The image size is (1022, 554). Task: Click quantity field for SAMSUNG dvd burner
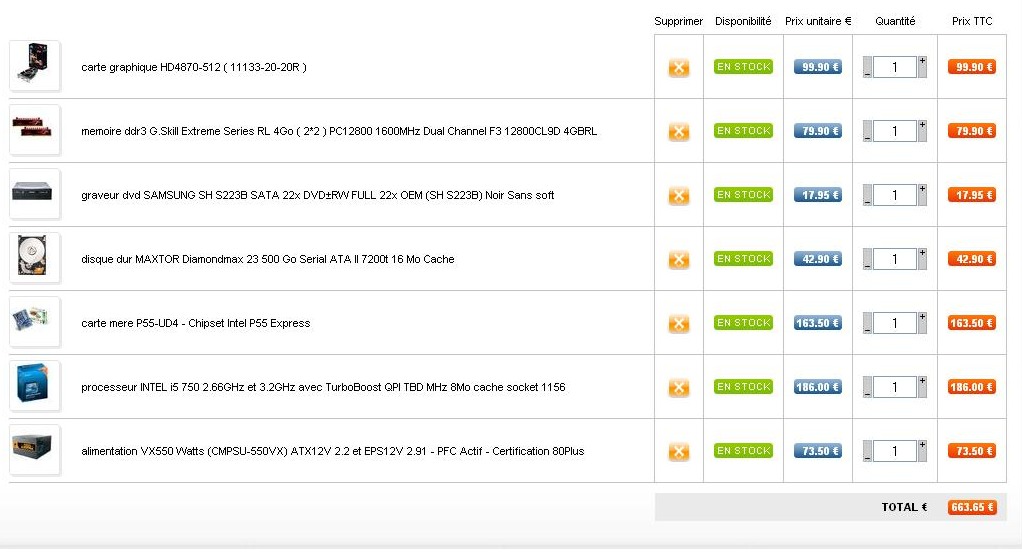pos(895,195)
